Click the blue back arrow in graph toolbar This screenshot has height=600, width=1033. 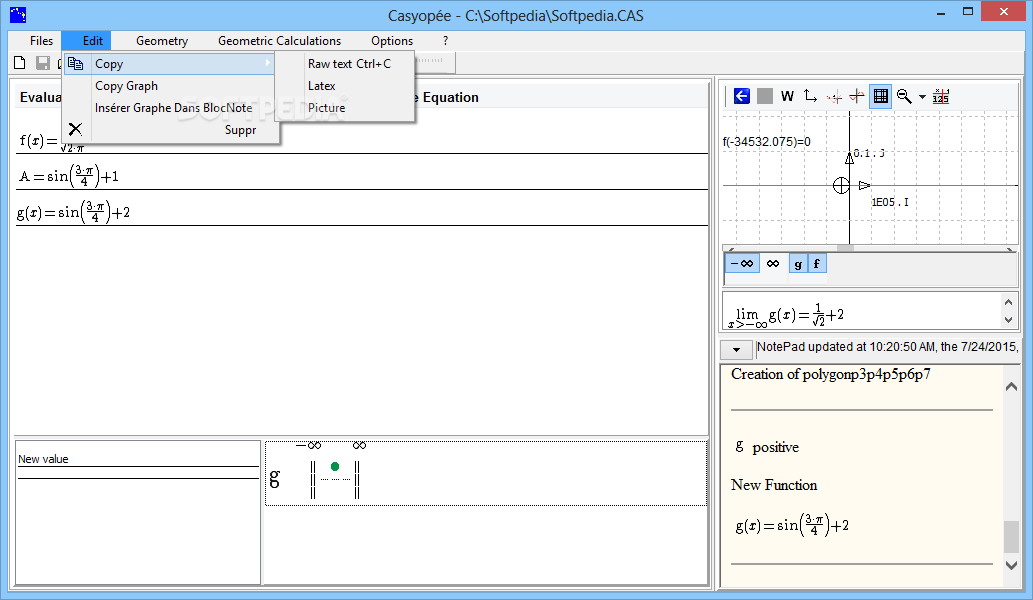[742, 96]
